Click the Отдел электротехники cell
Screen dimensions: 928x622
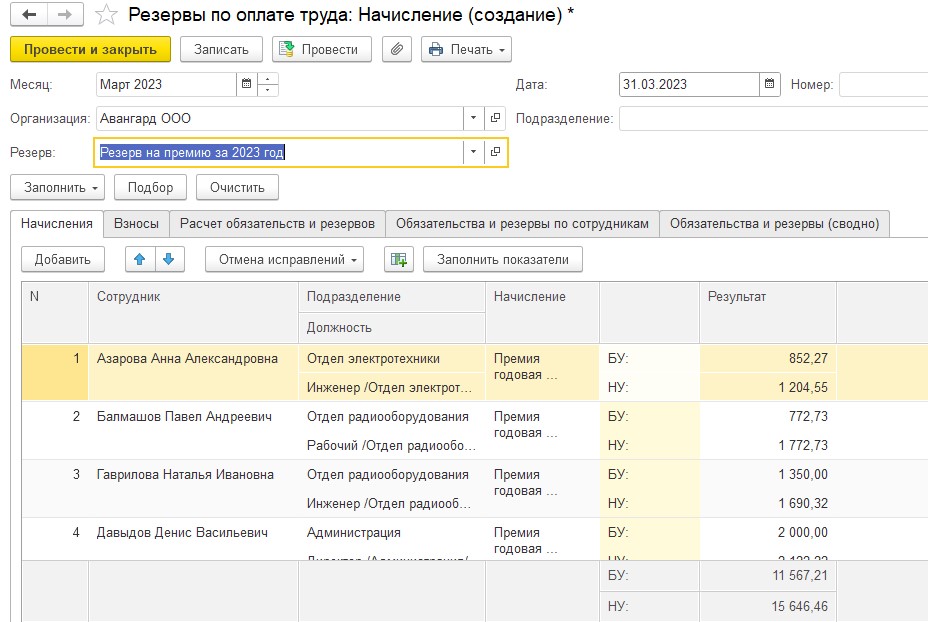392,359
